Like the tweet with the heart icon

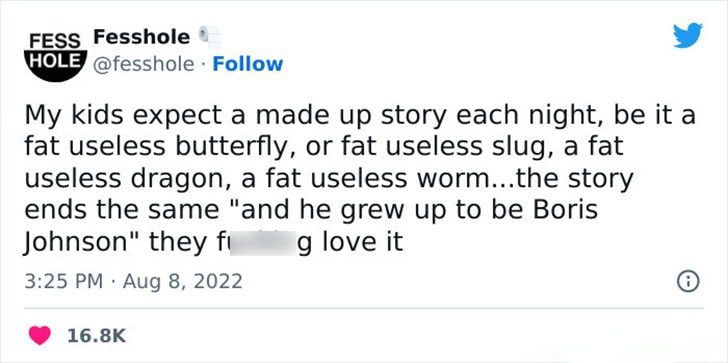click(x=40, y=336)
